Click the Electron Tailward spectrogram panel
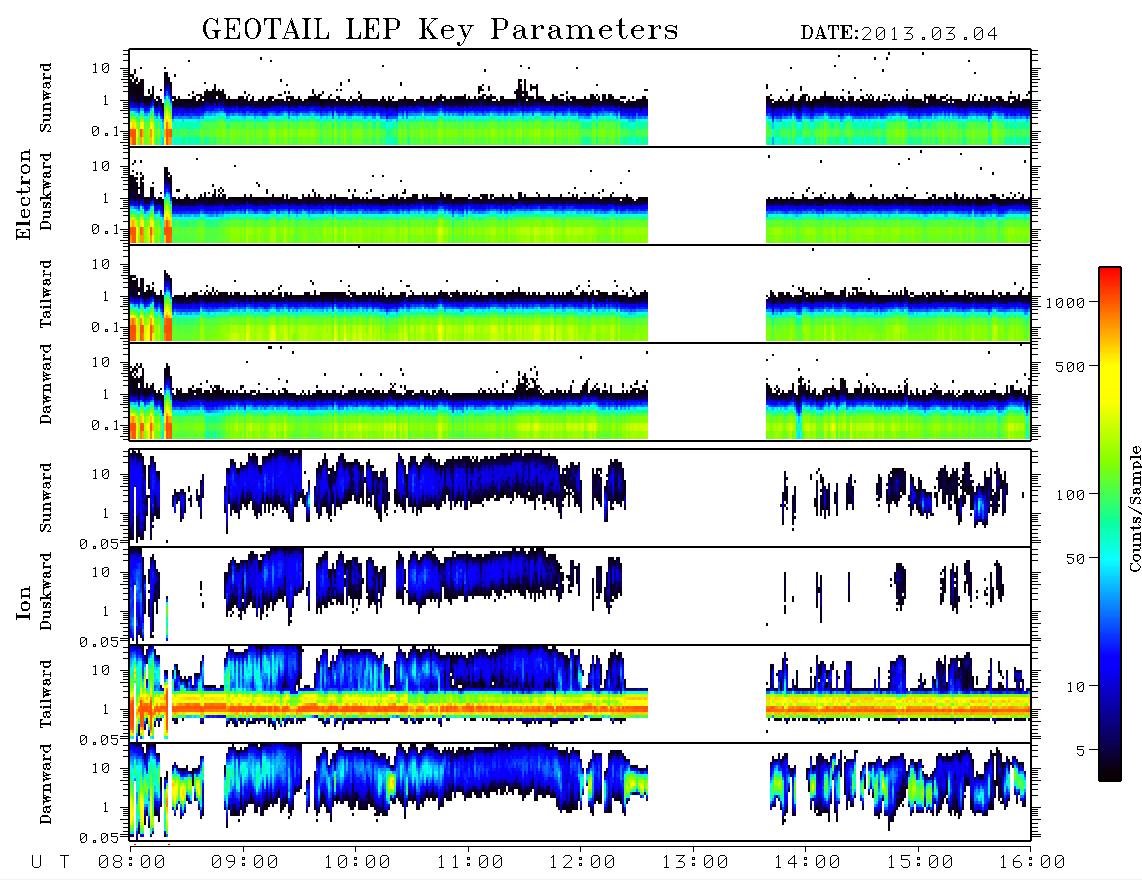The image size is (1142, 880). pyautogui.click(x=580, y=294)
